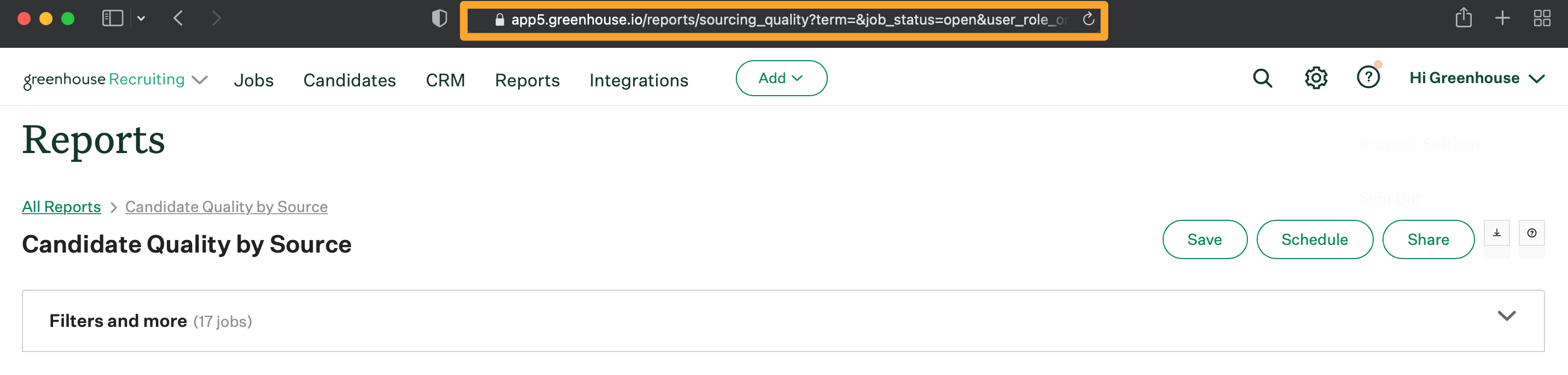Toggle the Safari sidebar
The image size is (1568, 375).
tap(113, 18)
